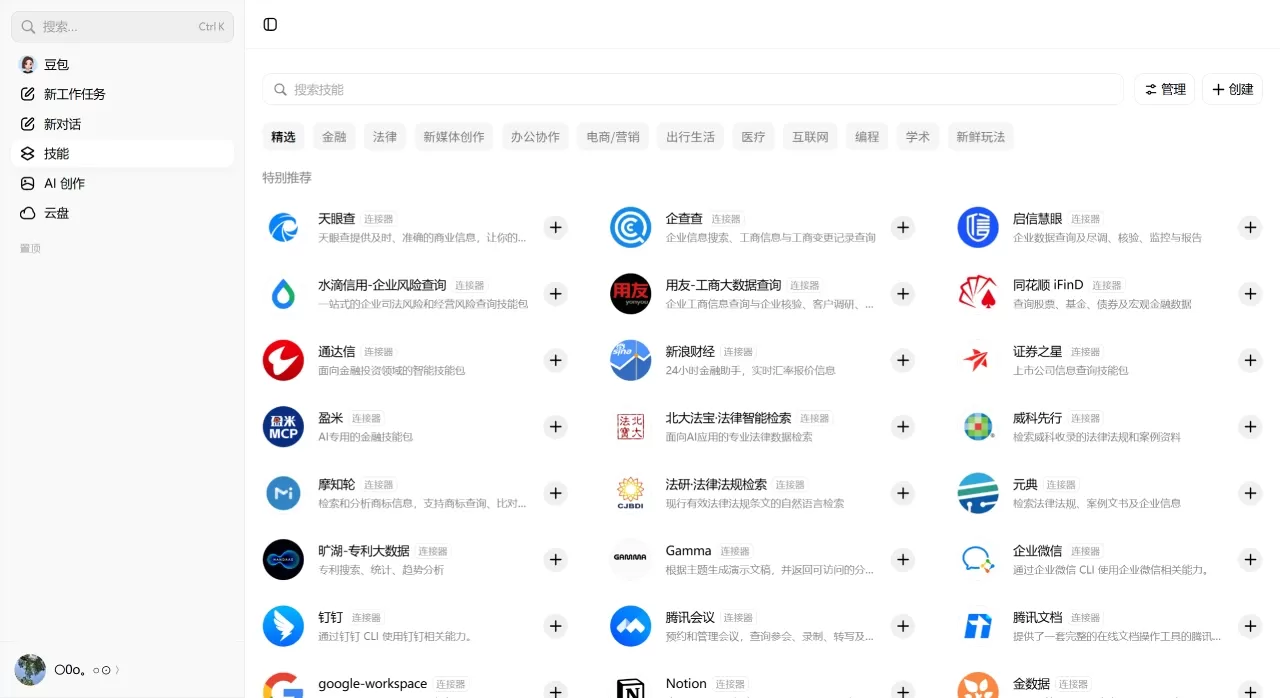1280x698 pixels.
Task: Click the 新浪财经 logo icon
Action: [631, 361]
